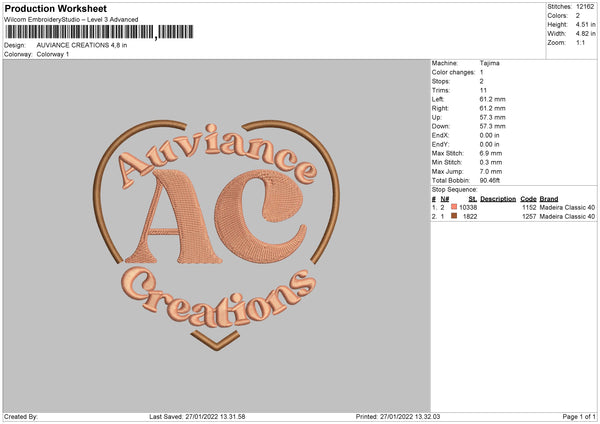Click the barcode below the Wilcom title

[x=95, y=31]
